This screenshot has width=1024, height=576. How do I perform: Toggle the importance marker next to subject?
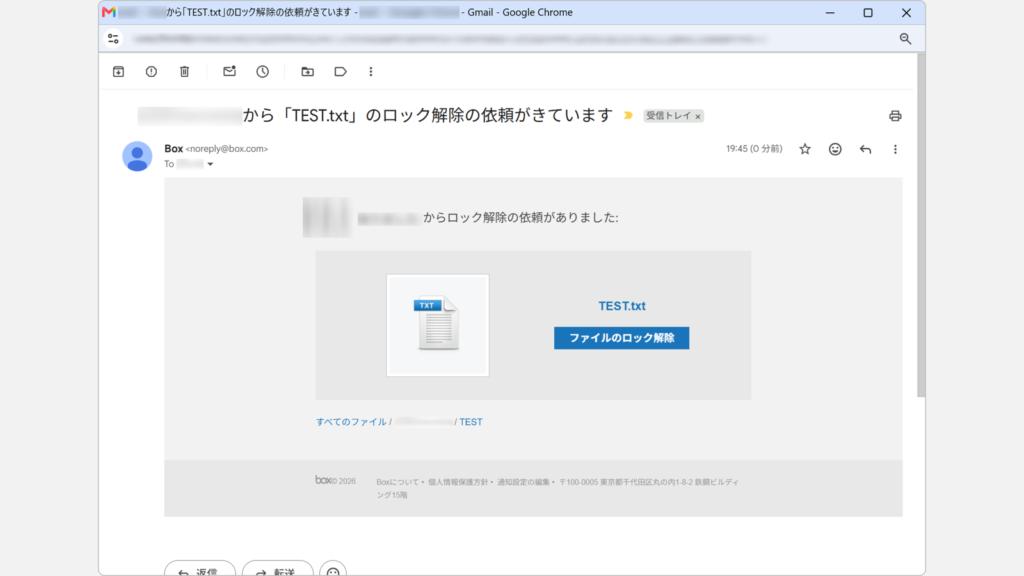pos(628,116)
